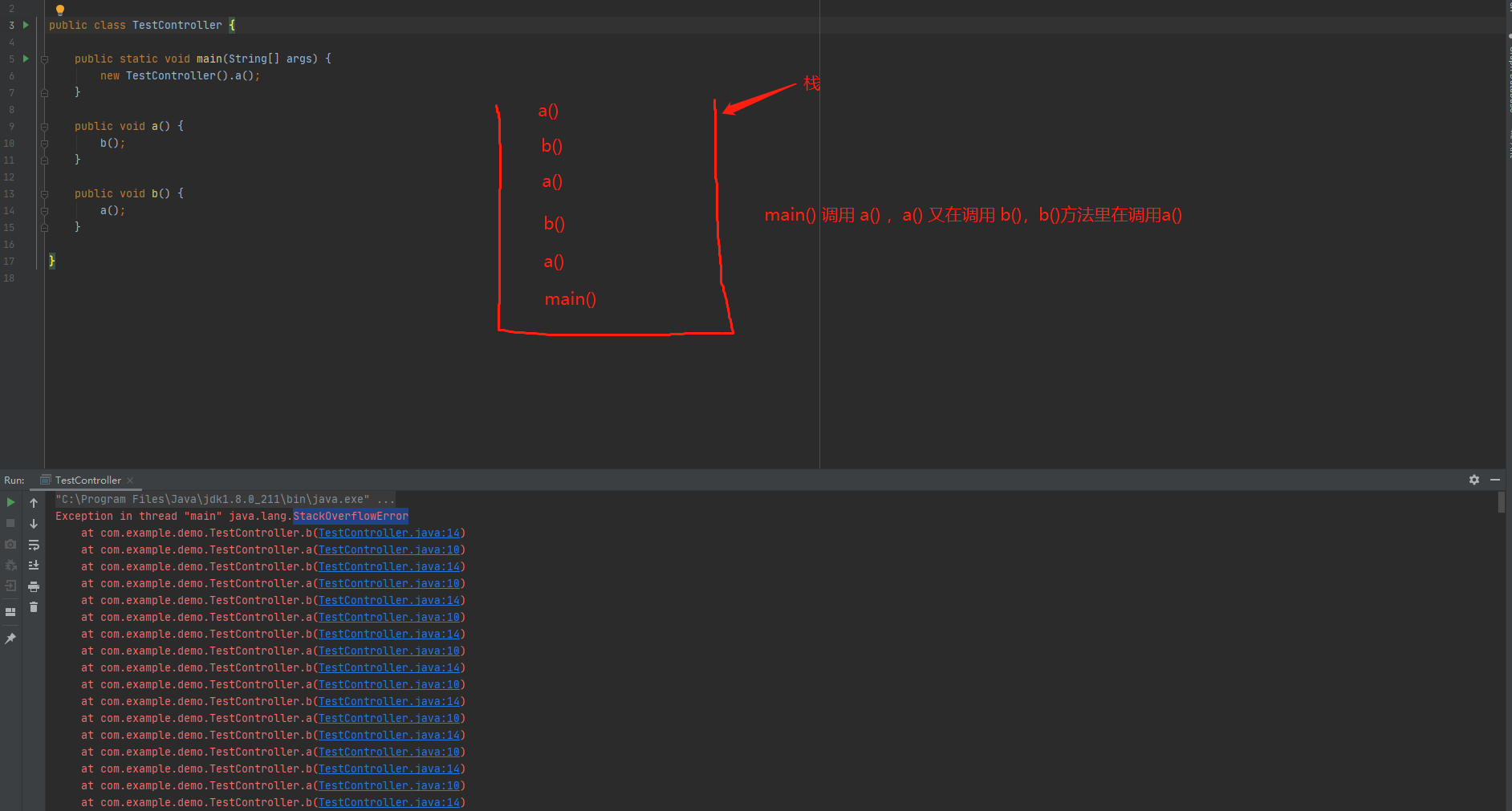This screenshot has height=811, width=1512.
Task: Click the console vertical scrollbar thumb
Action: tap(1502, 502)
